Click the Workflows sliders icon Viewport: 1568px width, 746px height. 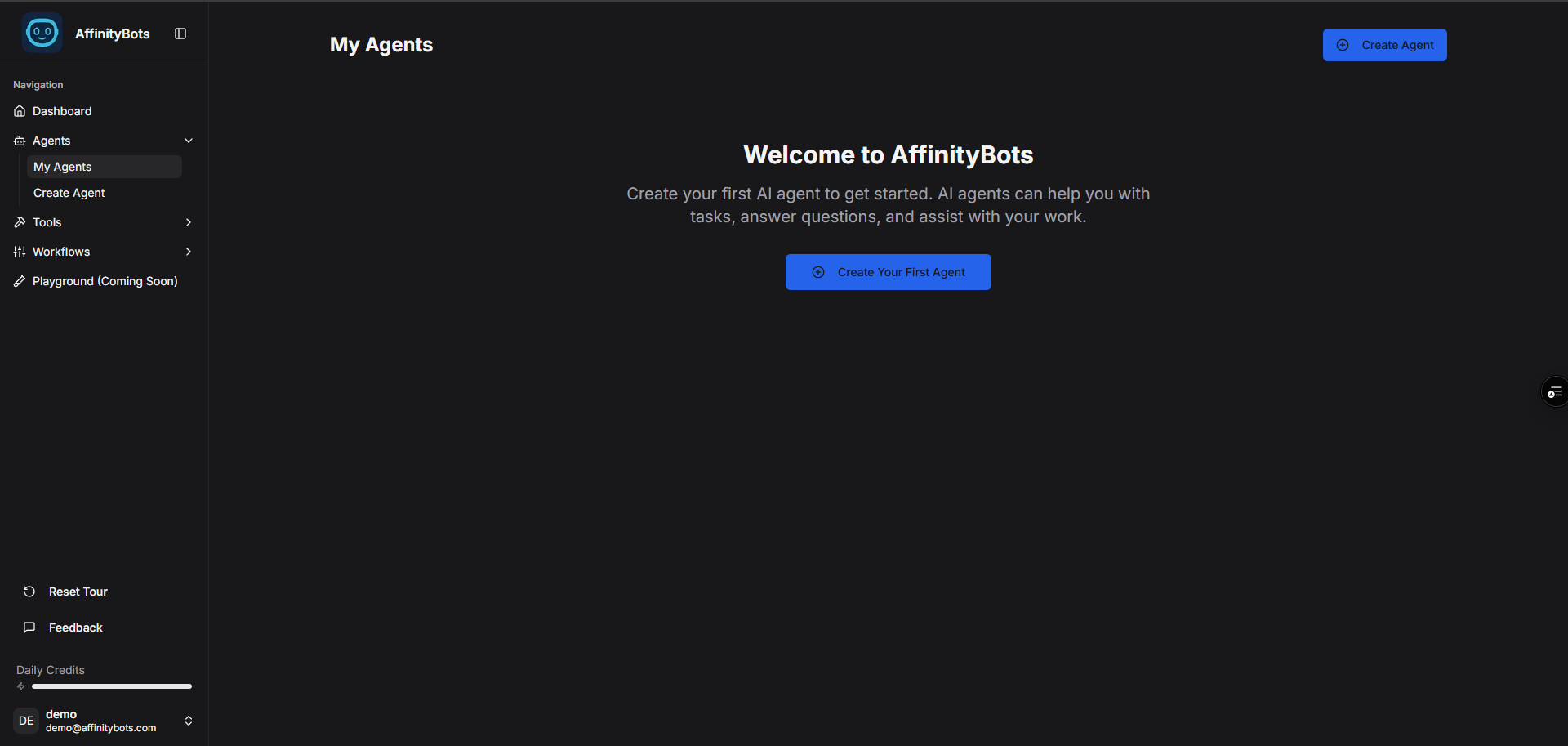coord(20,252)
